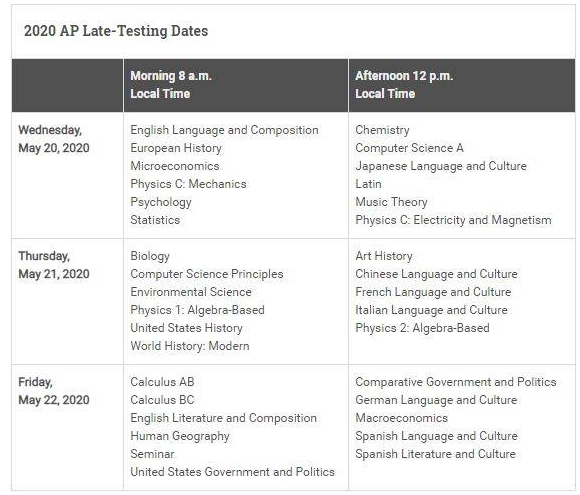Select Computer Science A exam
Viewport: 580px width, 495px height.
pyautogui.click(x=409, y=148)
